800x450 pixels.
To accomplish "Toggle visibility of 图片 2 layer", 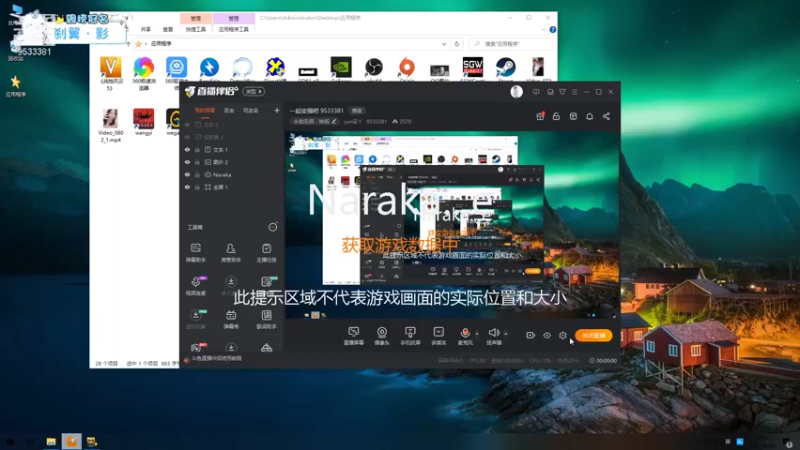I will click(x=187, y=162).
